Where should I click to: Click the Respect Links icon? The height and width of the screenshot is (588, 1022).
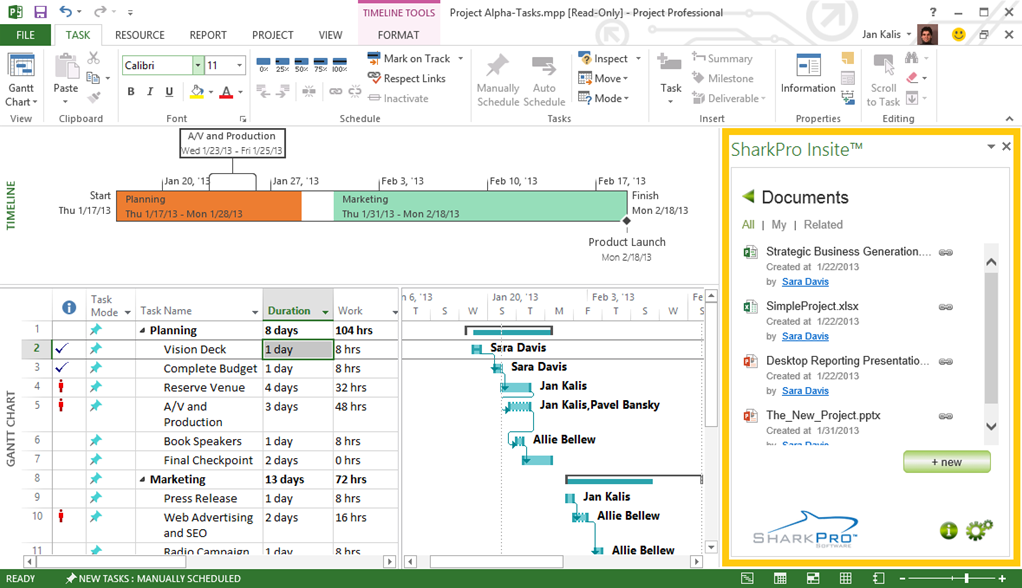click(373, 79)
